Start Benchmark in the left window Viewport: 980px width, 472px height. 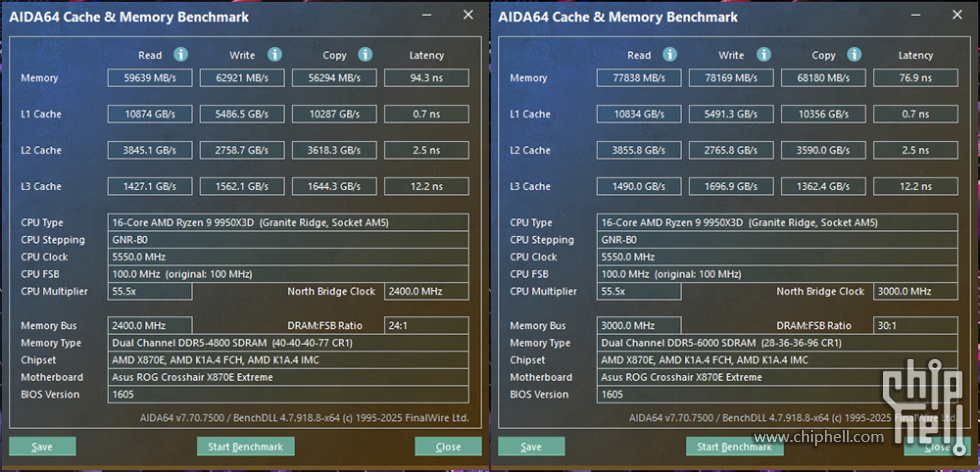point(246,447)
